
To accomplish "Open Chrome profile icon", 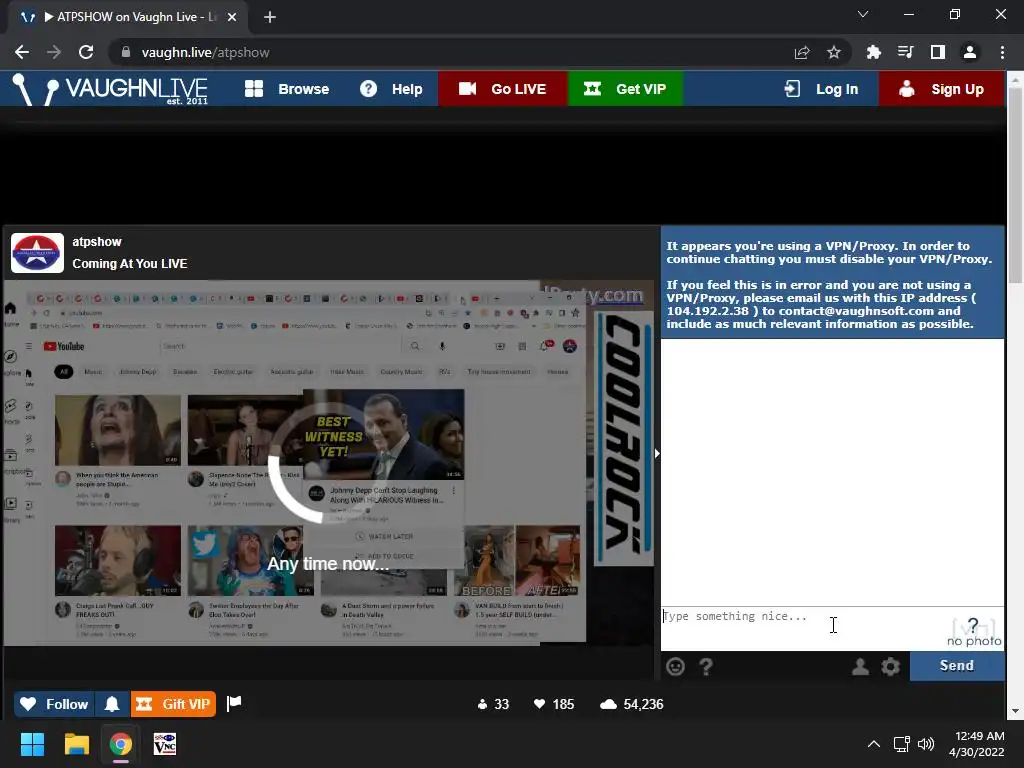I will pos(970,52).
